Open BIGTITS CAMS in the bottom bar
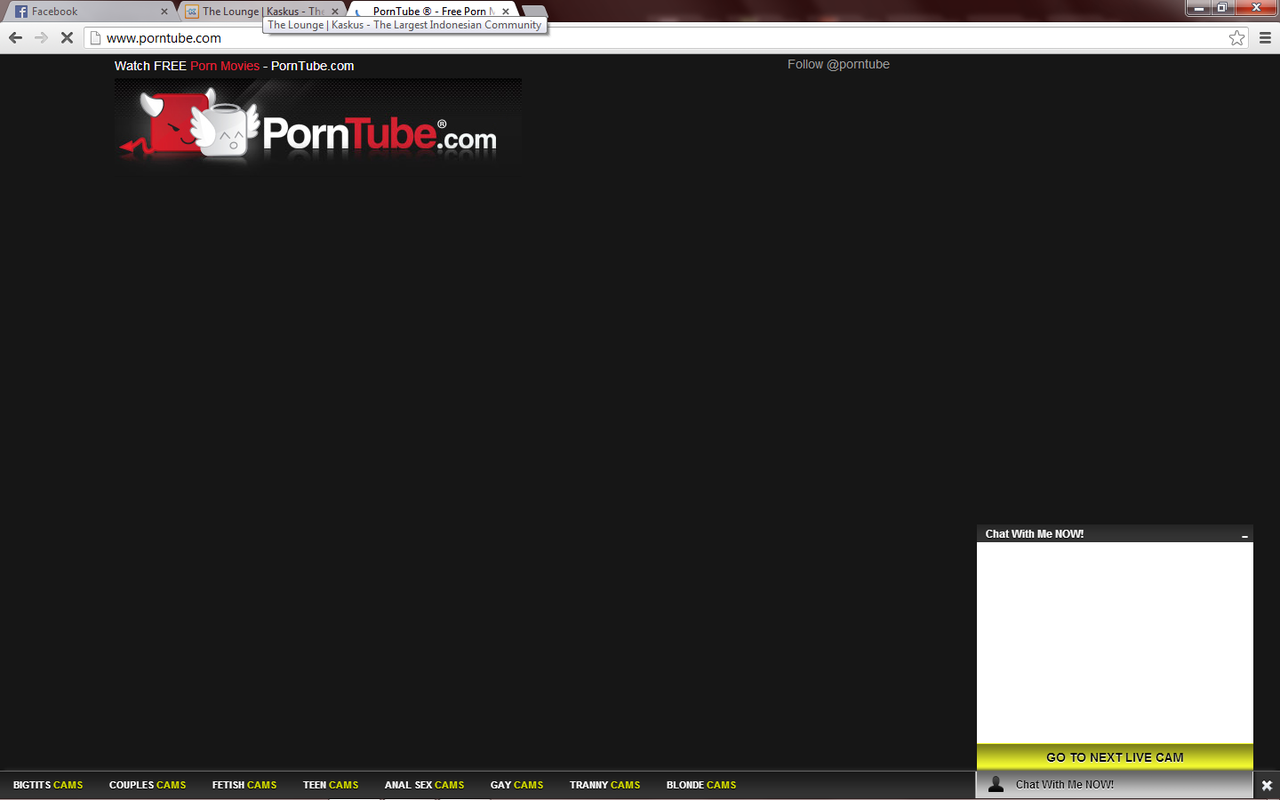 click(x=48, y=785)
